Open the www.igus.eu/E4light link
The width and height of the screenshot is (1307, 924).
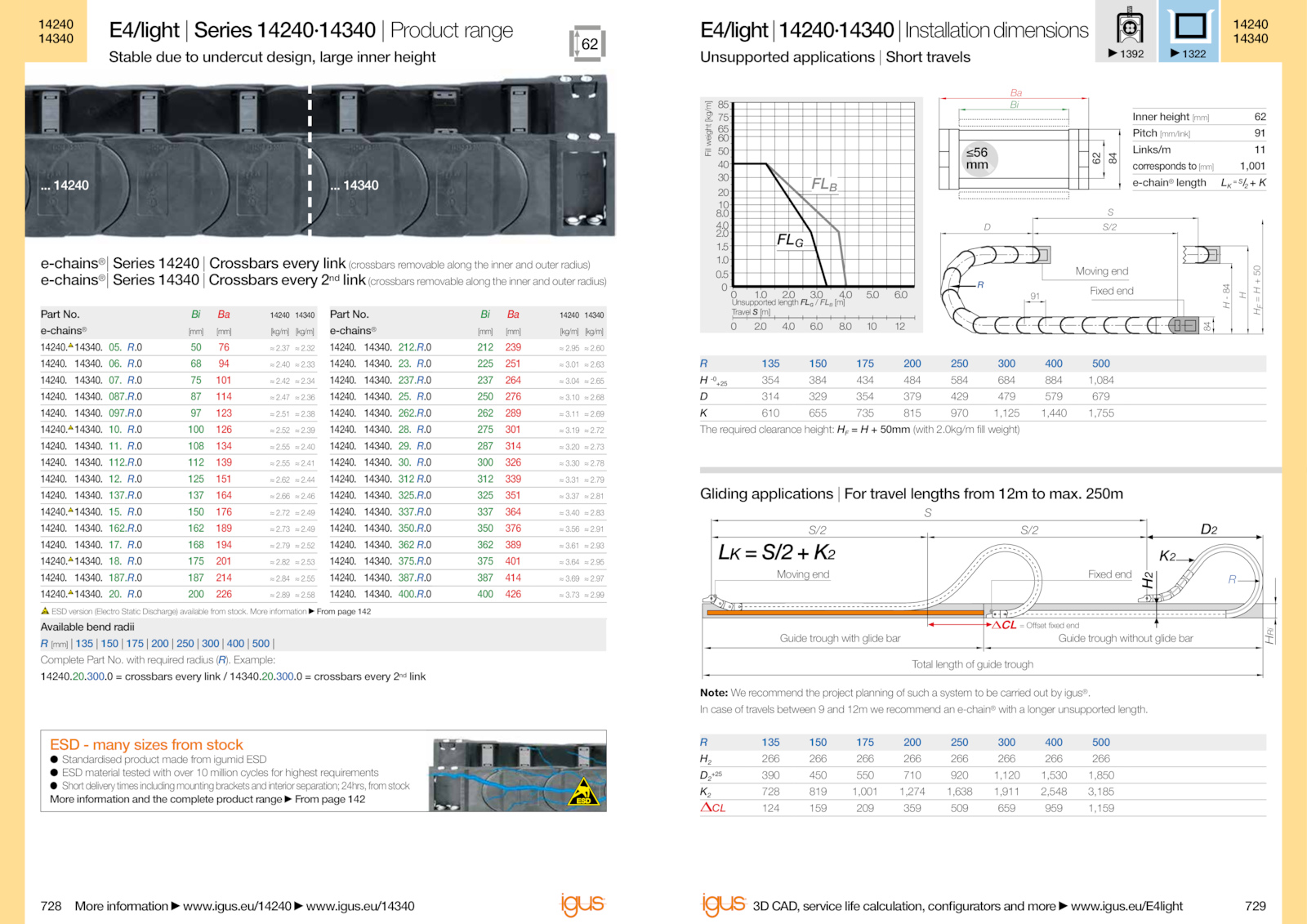tap(1126, 906)
